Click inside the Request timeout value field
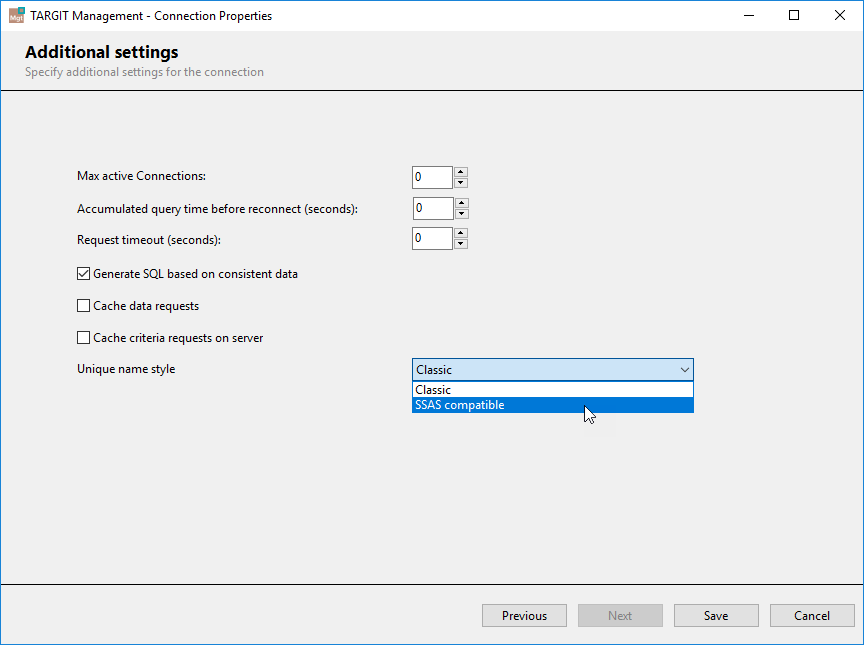Image resolution: width=864 pixels, height=645 pixels. [x=430, y=238]
